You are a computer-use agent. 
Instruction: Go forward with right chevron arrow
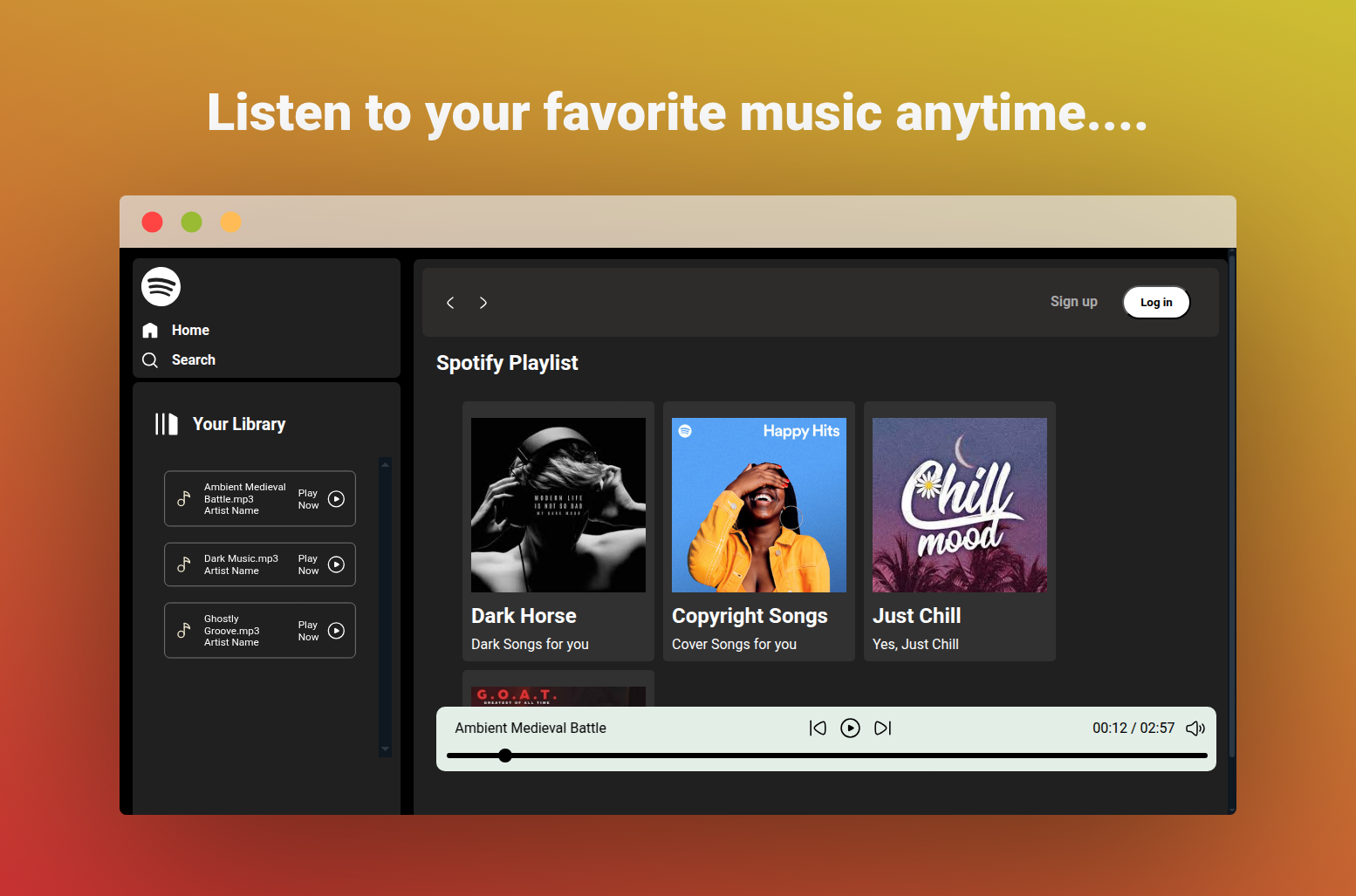tap(483, 303)
